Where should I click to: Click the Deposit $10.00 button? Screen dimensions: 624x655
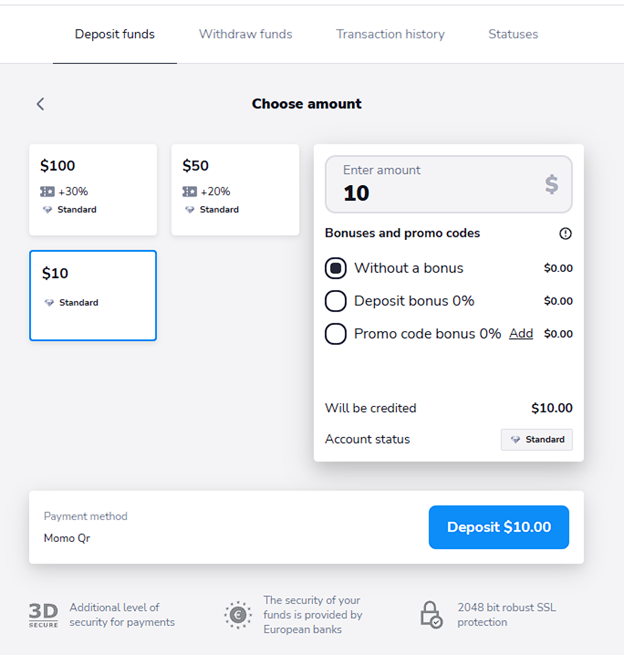pyautogui.click(x=499, y=527)
